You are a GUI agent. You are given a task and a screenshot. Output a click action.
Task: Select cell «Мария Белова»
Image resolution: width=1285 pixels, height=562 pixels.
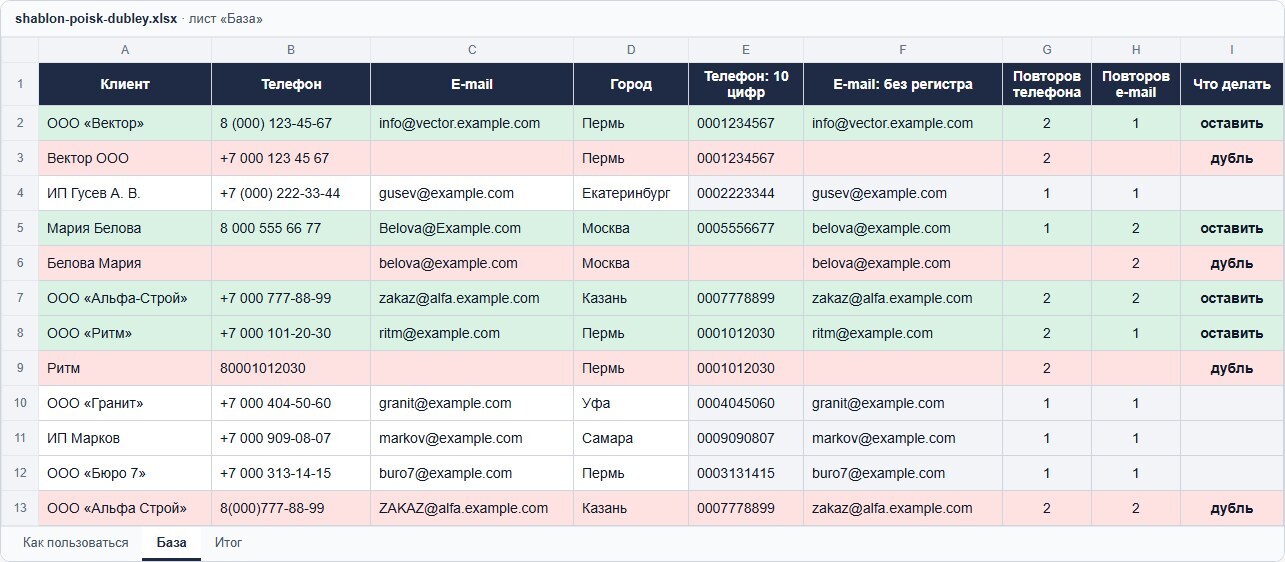click(x=125, y=228)
